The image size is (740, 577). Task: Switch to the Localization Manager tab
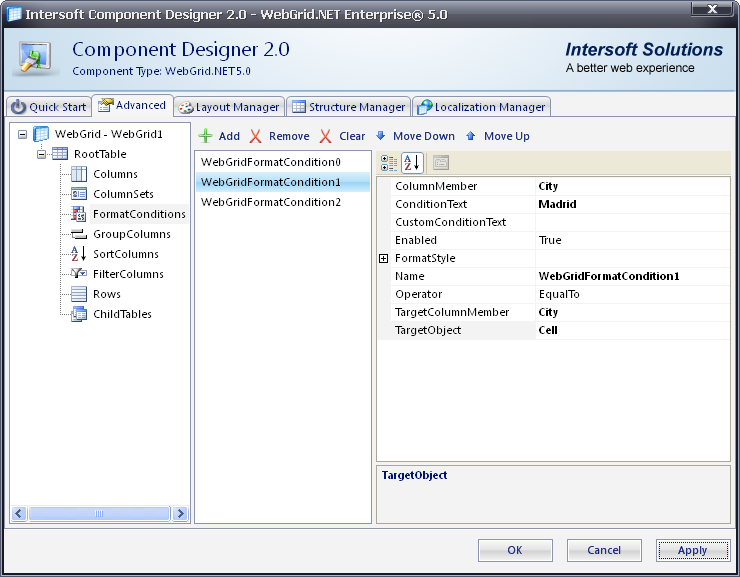tap(481, 107)
